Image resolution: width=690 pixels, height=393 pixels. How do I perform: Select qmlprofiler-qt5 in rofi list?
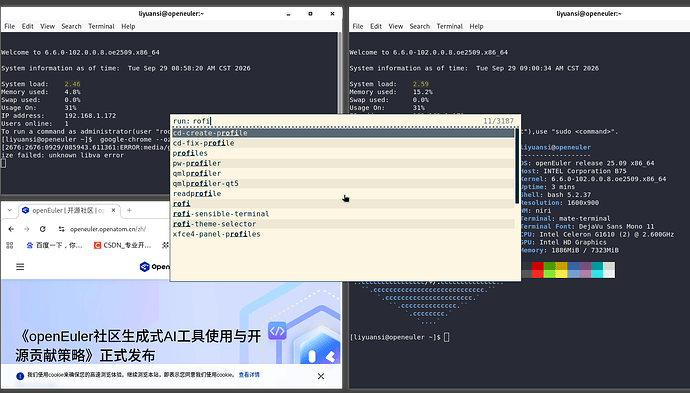pyautogui.click(x=343, y=184)
